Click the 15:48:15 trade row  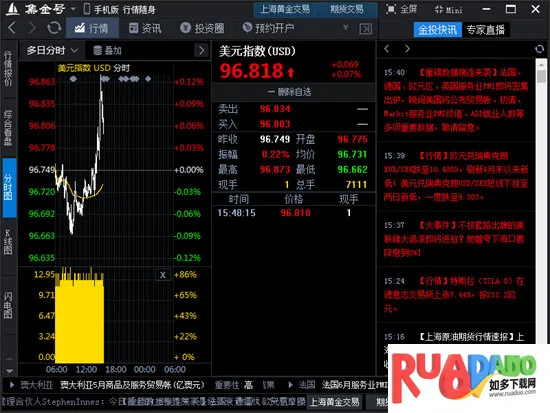click(293, 213)
